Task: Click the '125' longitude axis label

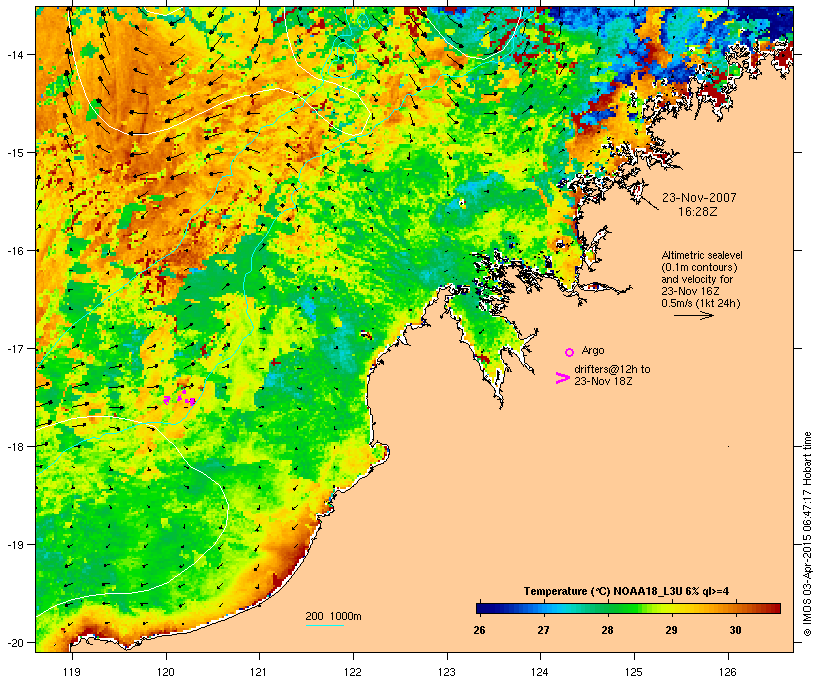Action: (x=634, y=672)
